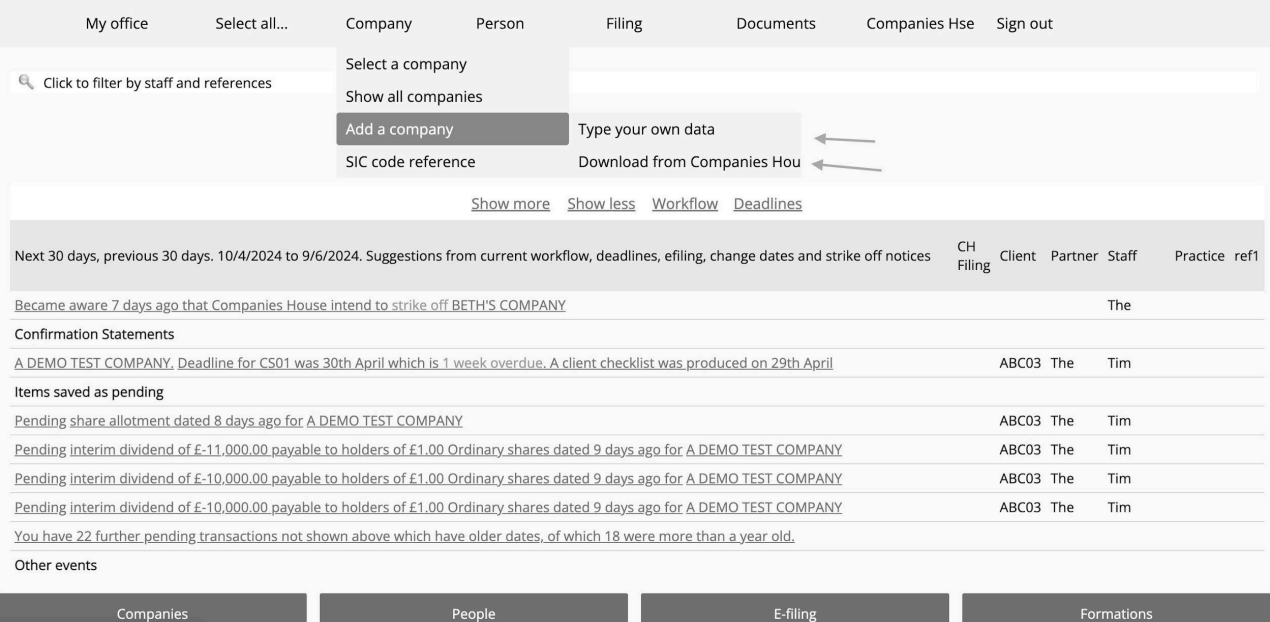Viewport: 1270px width, 622px height.
Task: Open SIC code reference
Action: pyautogui.click(x=453, y=161)
